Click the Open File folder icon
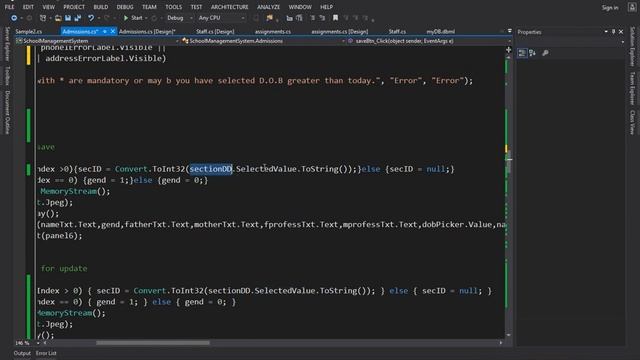Screen dimensions: 640x360 point(58,18)
